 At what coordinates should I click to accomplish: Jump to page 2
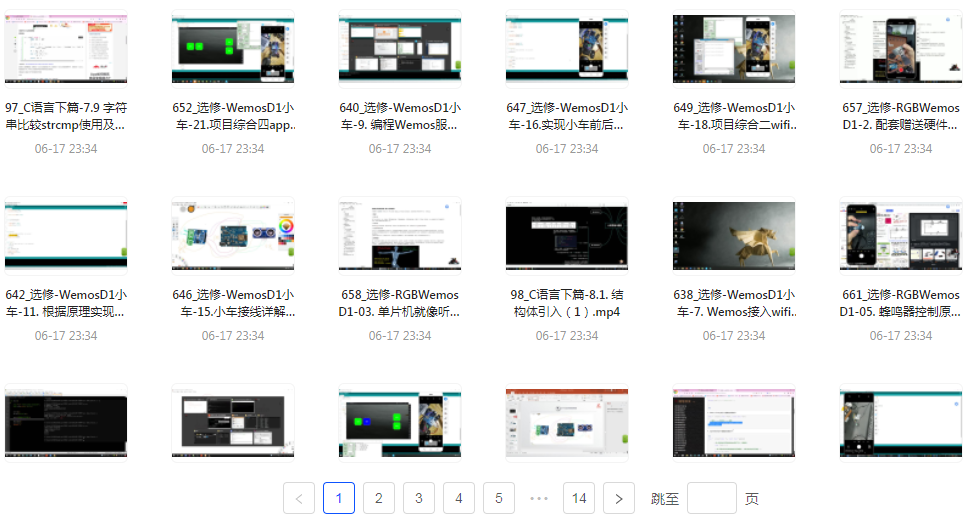(x=379, y=498)
